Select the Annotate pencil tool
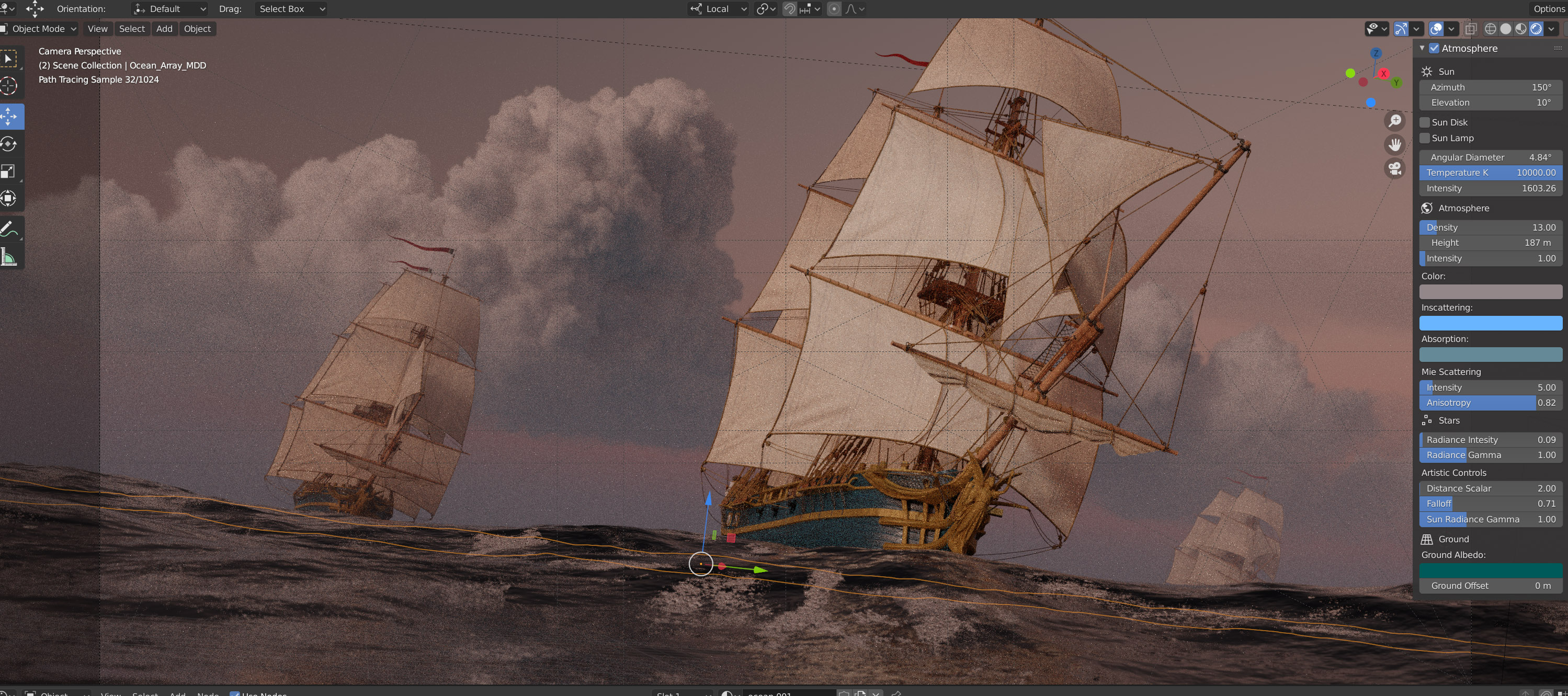1568x696 pixels. [9, 229]
